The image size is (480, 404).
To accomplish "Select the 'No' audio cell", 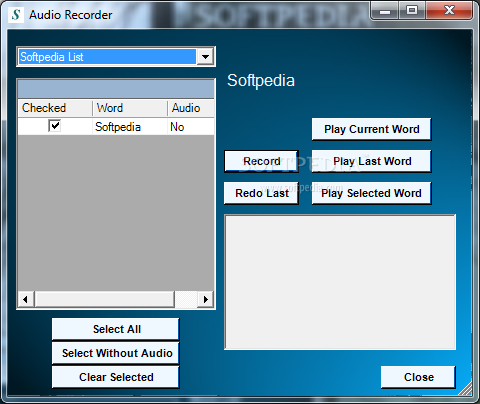I will 191,127.
